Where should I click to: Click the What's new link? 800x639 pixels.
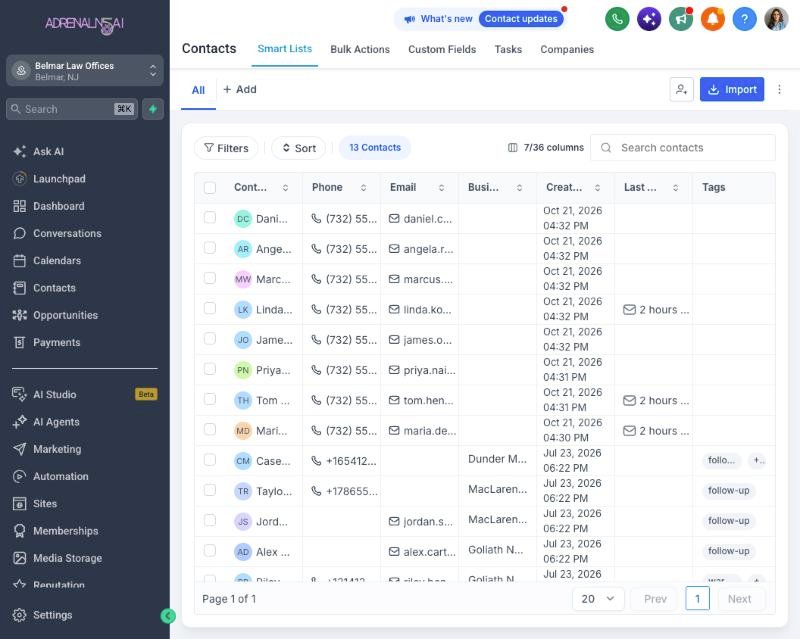[439, 19]
